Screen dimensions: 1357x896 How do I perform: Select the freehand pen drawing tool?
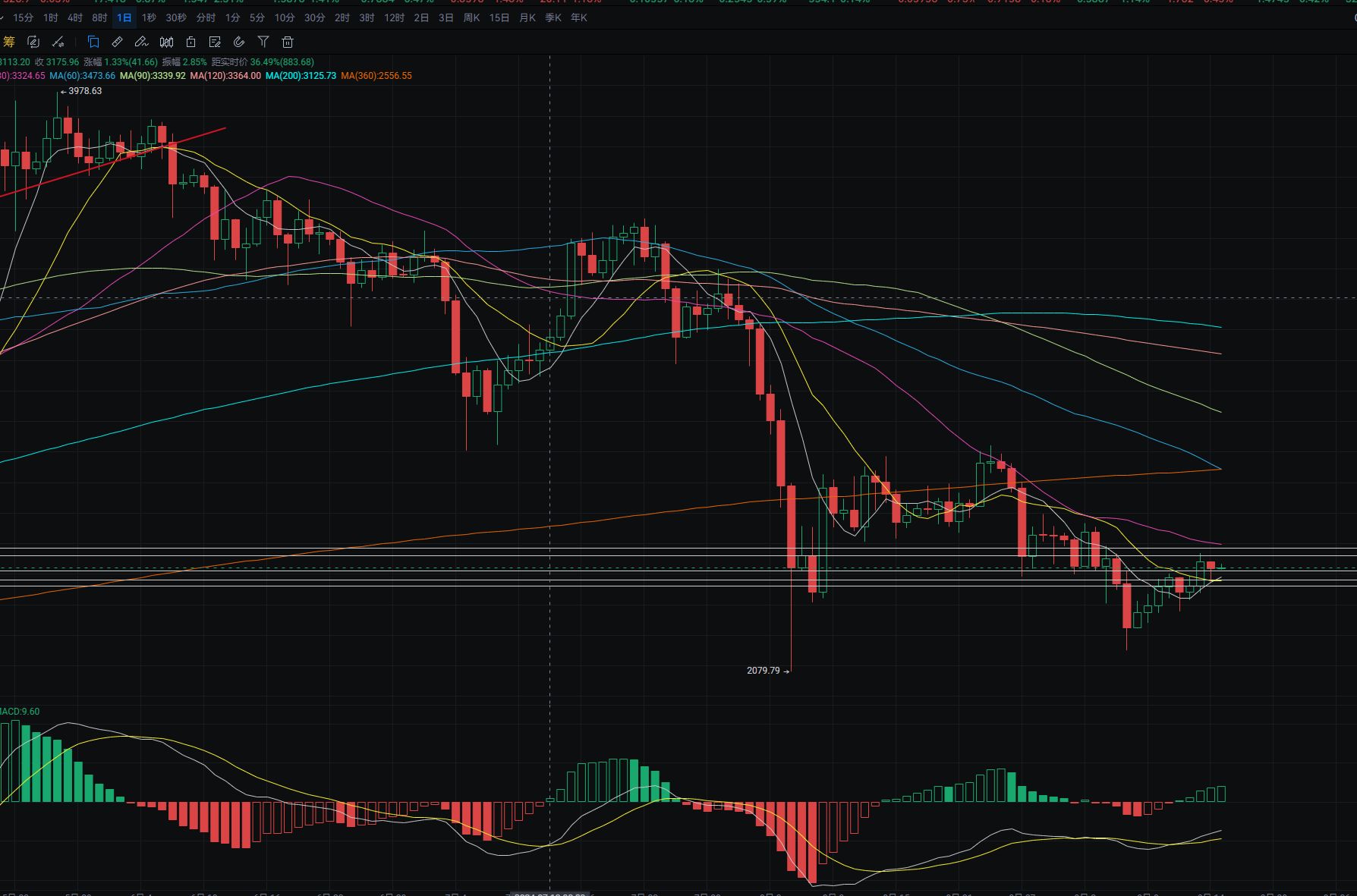pos(141,42)
